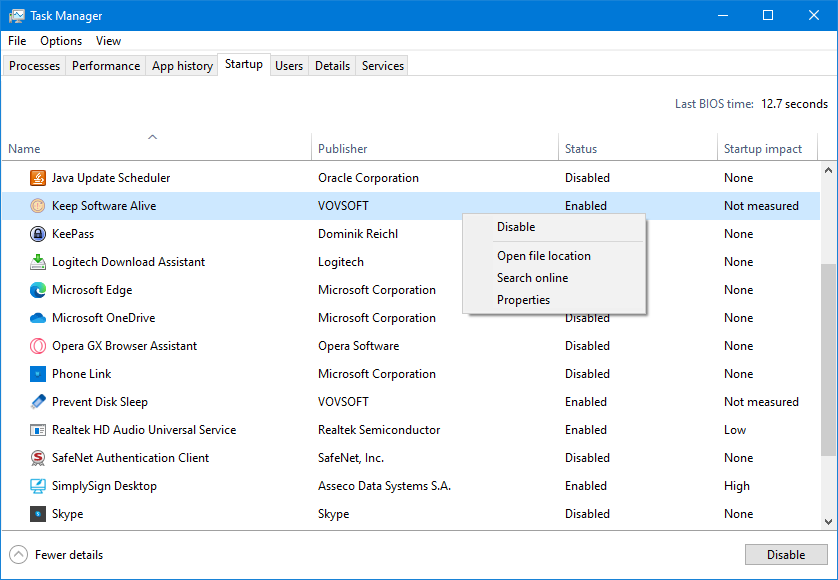This screenshot has height=580, width=838.
Task: Click the Prevent Disk Sleep icon
Action: tap(37, 402)
